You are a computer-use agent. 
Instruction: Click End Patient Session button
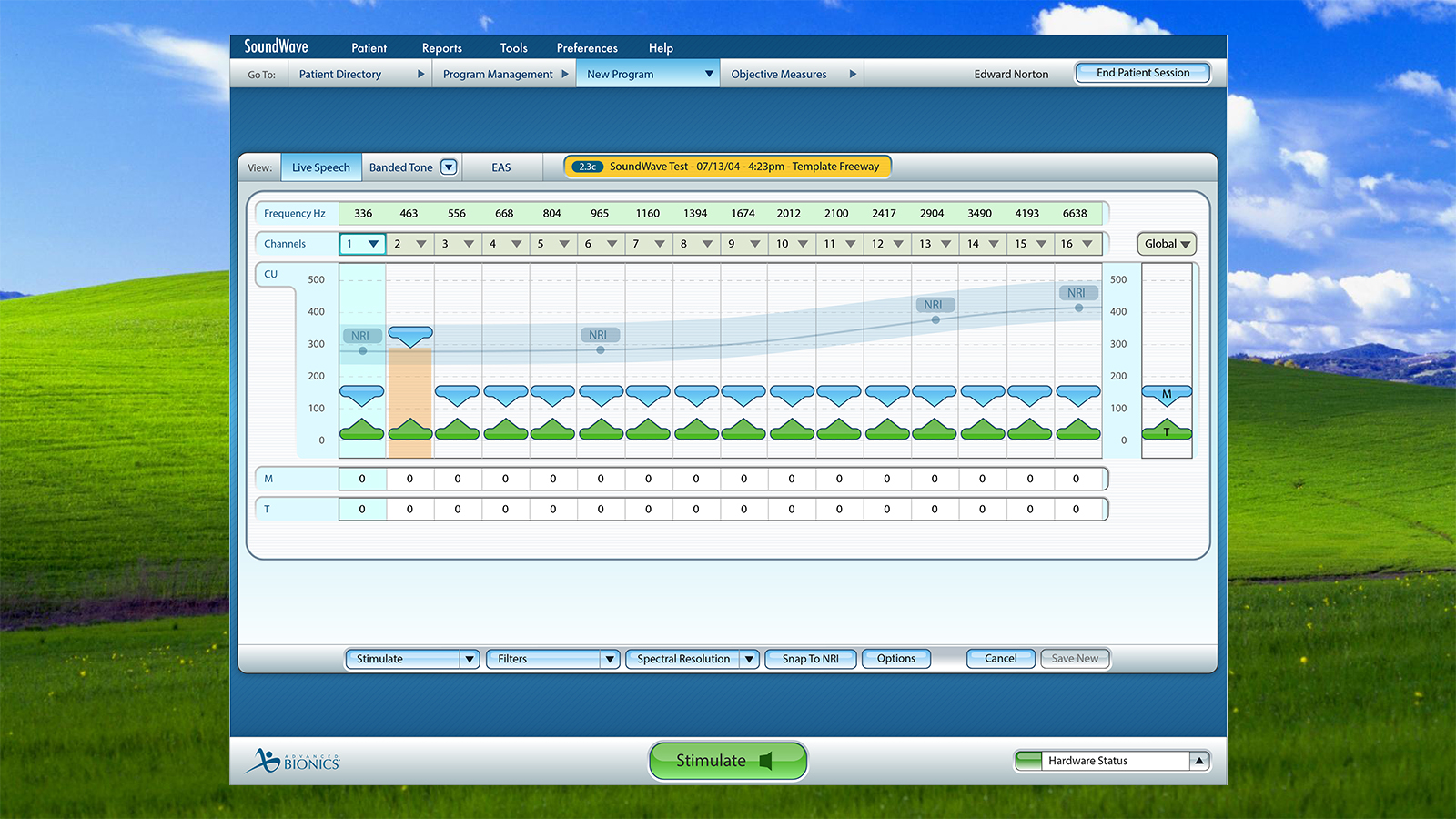point(1143,73)
